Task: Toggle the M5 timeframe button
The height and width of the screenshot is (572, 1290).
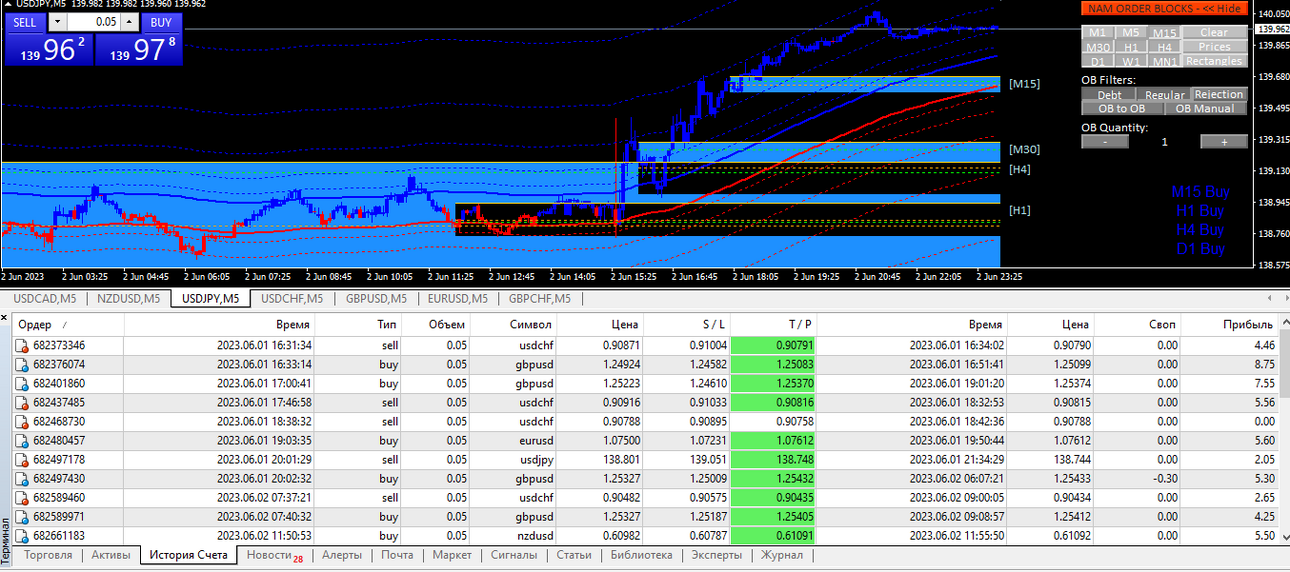Action: coord(1130,32)
